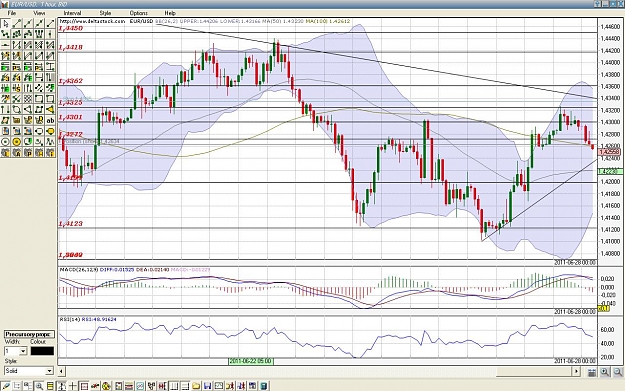625x391 pixels.
Task: Click the 1,4301 level label
Action: (71, 117)
